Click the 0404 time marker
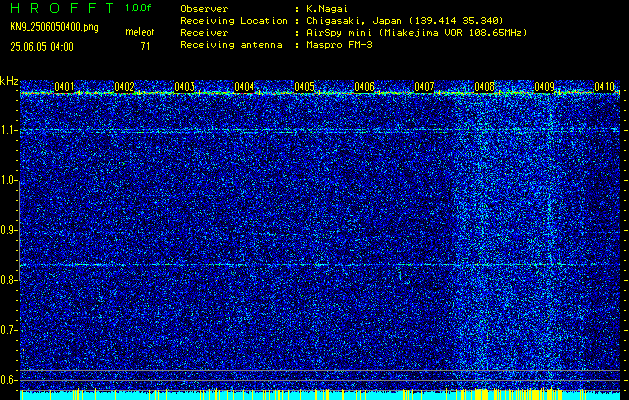The image size is (629, 400). pos(244,87)
